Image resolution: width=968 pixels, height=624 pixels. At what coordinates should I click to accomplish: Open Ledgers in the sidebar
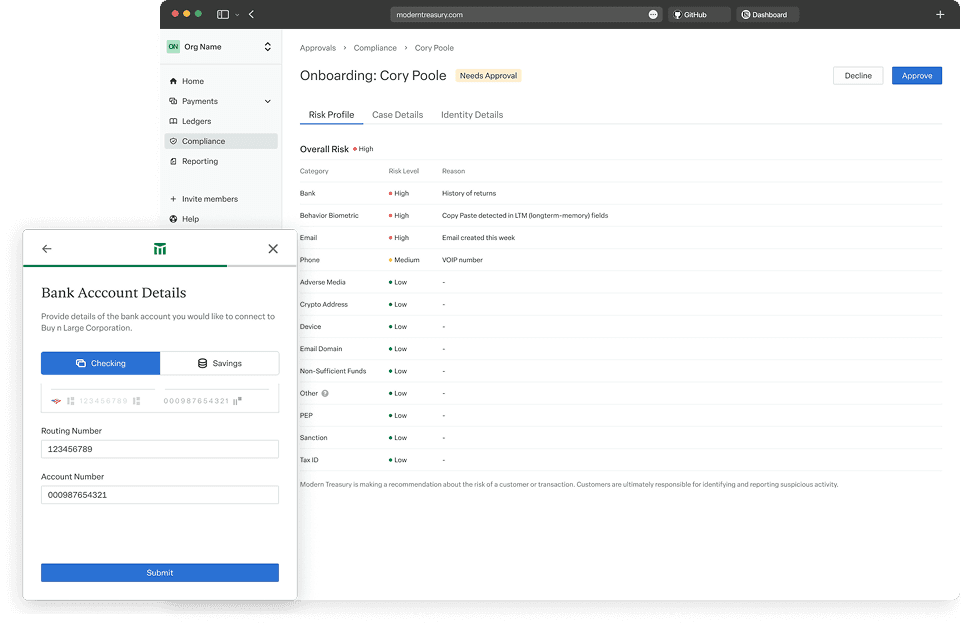pyautogui.click(x=221, y=121)
